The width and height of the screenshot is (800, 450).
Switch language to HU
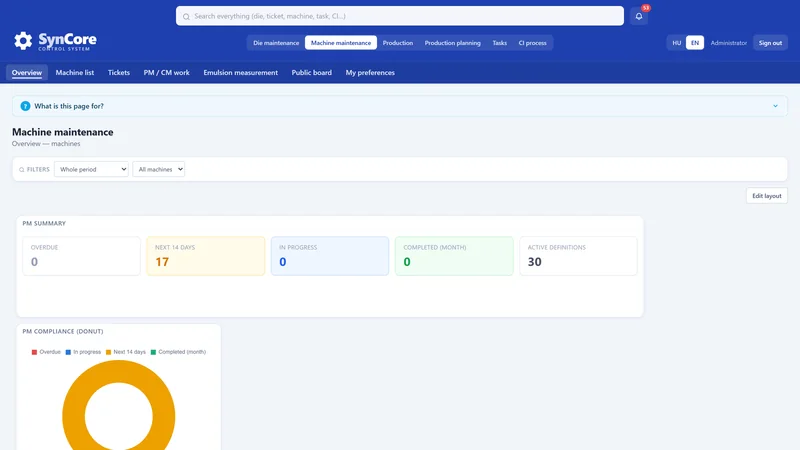677,43
